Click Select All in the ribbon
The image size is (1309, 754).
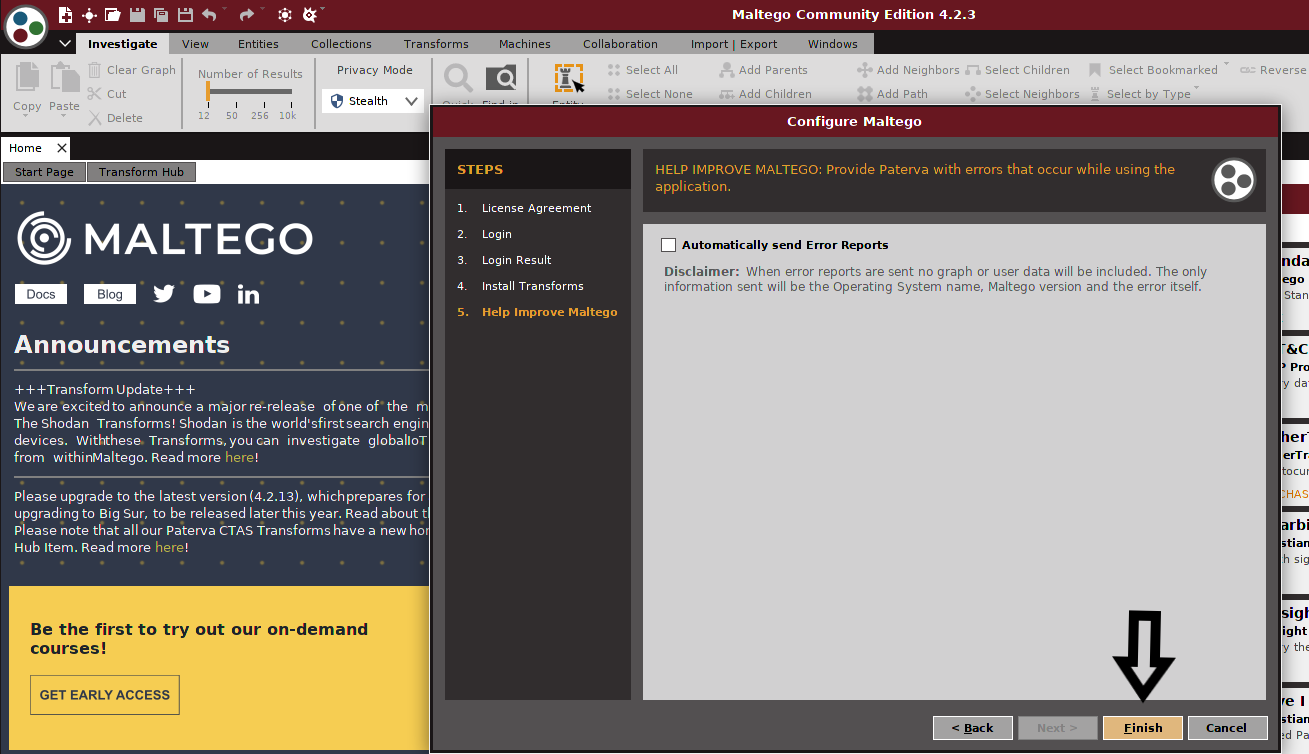(643, 70)
